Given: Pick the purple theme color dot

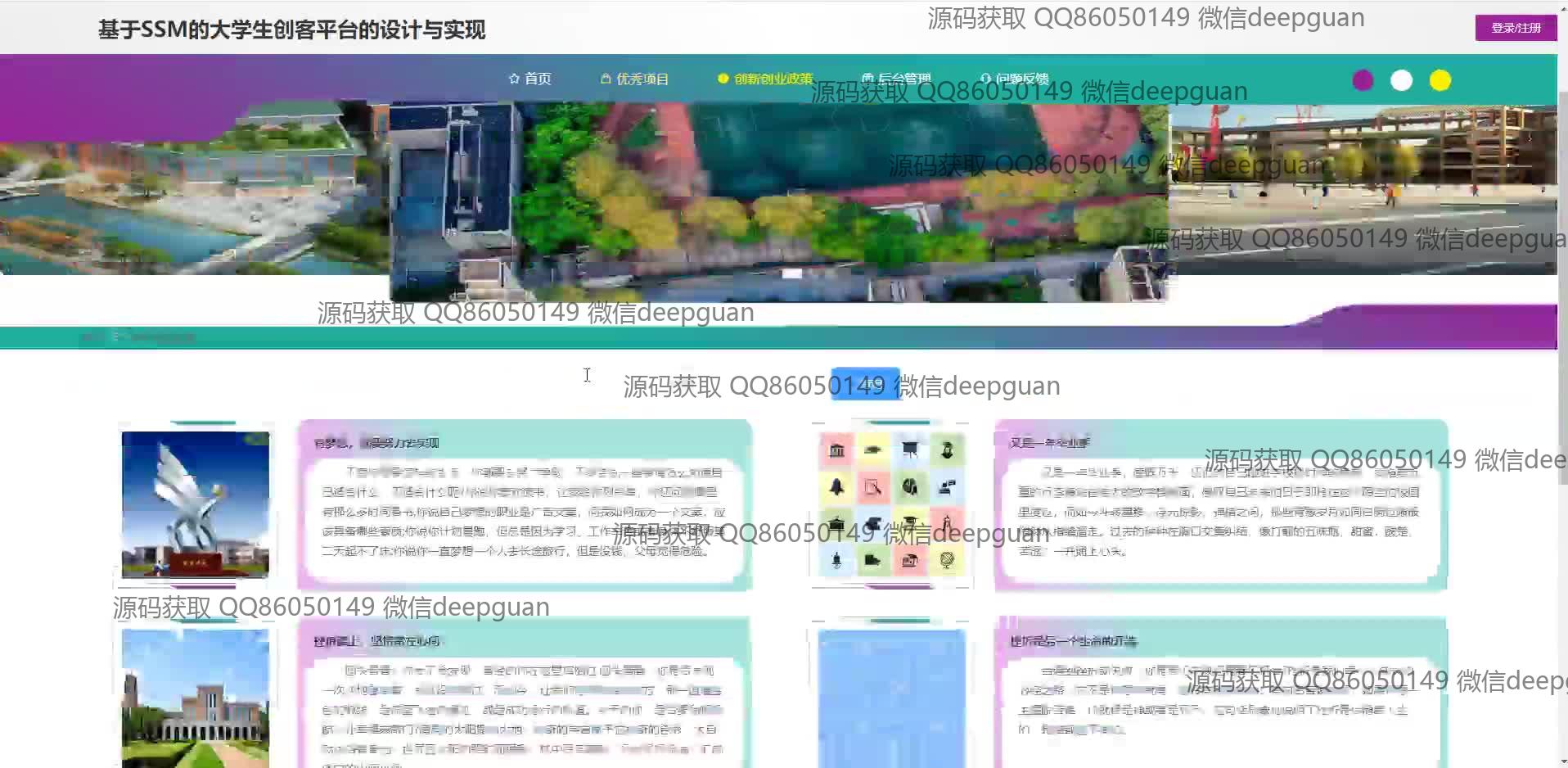Looking at the screenshot, I should (1363, 80).
